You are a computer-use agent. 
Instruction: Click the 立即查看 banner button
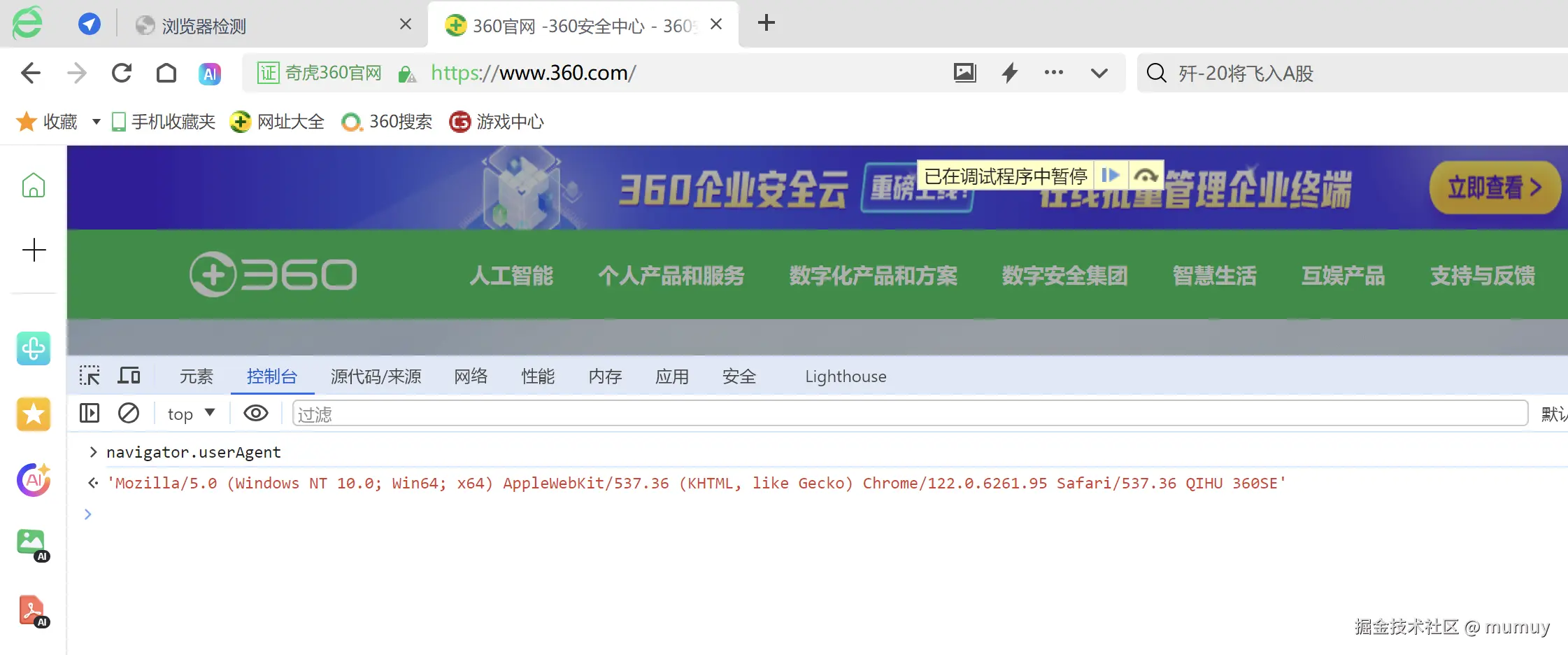coord(1495,188)
